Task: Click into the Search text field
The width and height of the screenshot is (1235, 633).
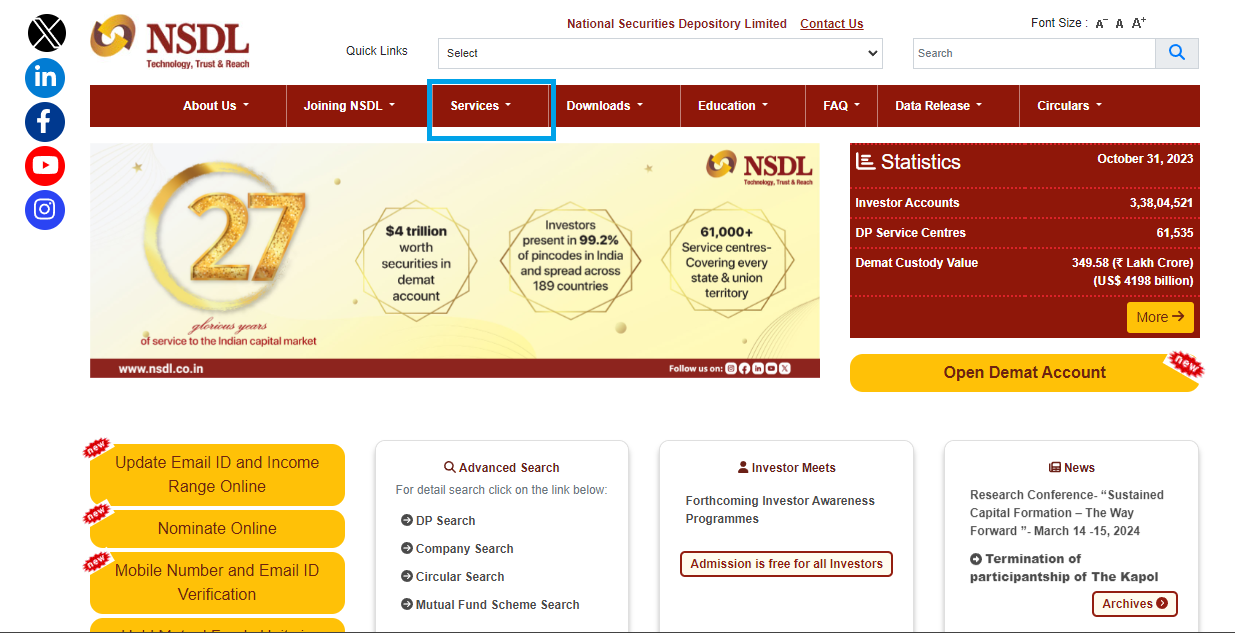Action: click(1033, 53)
